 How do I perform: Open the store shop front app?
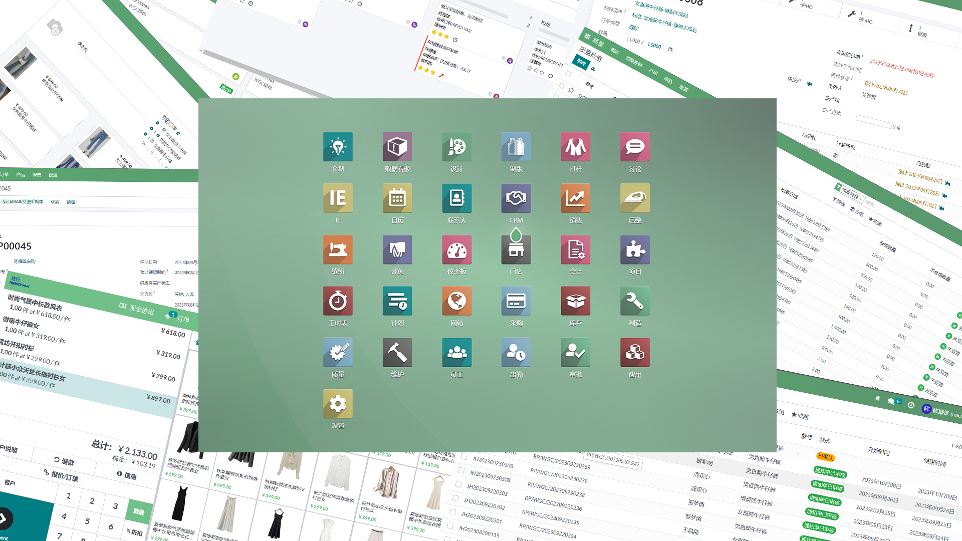[x=516, y=249]
